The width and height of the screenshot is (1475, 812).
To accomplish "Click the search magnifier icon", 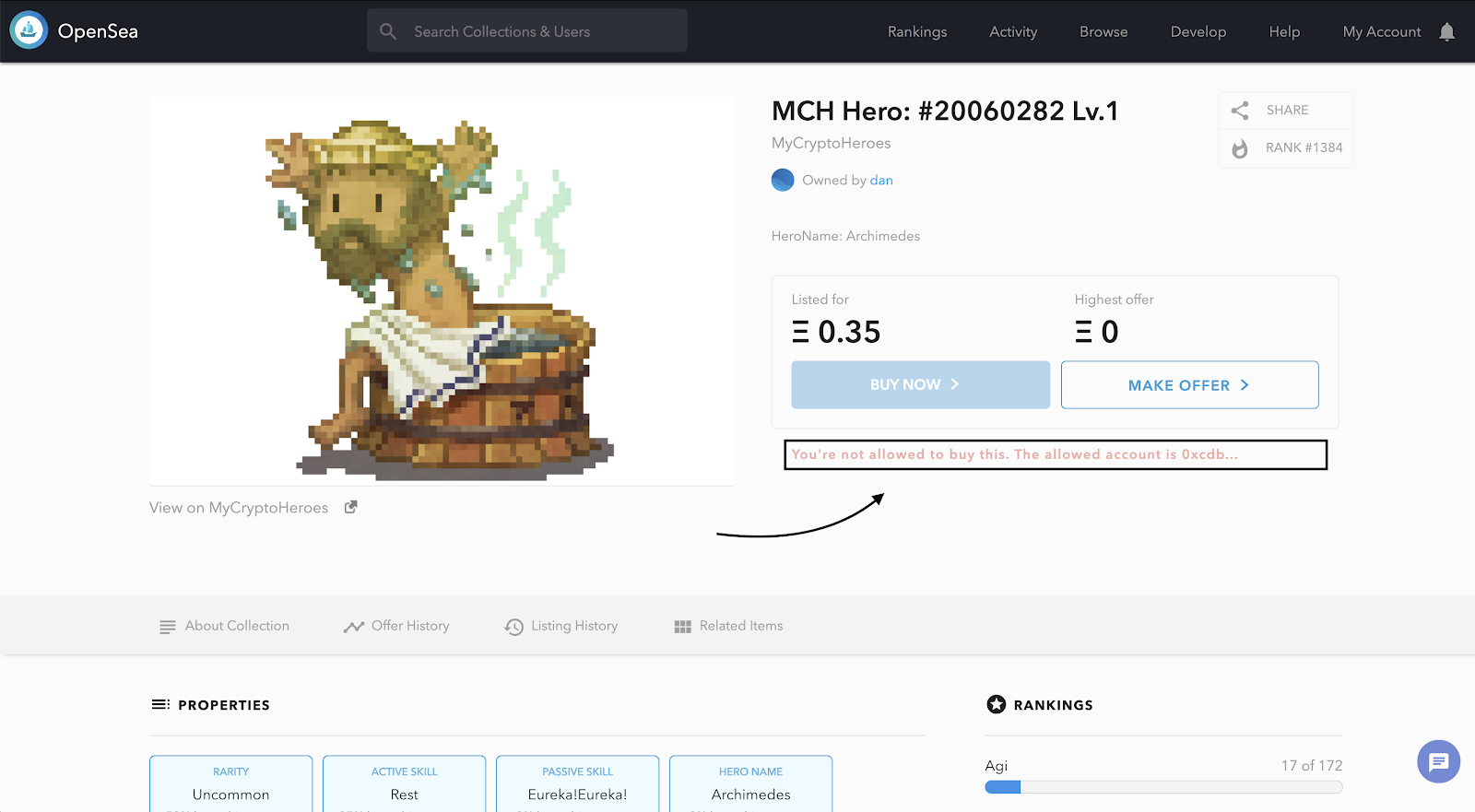I will pyautogui.click(x=388, y=31).
